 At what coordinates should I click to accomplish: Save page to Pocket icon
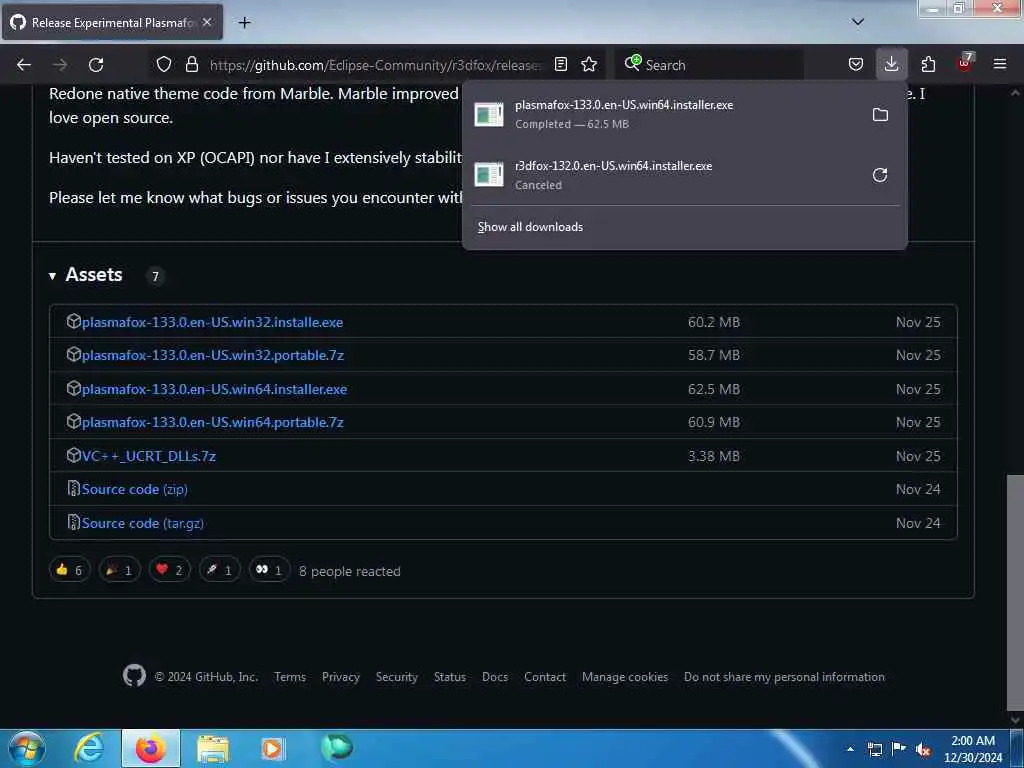856,64
